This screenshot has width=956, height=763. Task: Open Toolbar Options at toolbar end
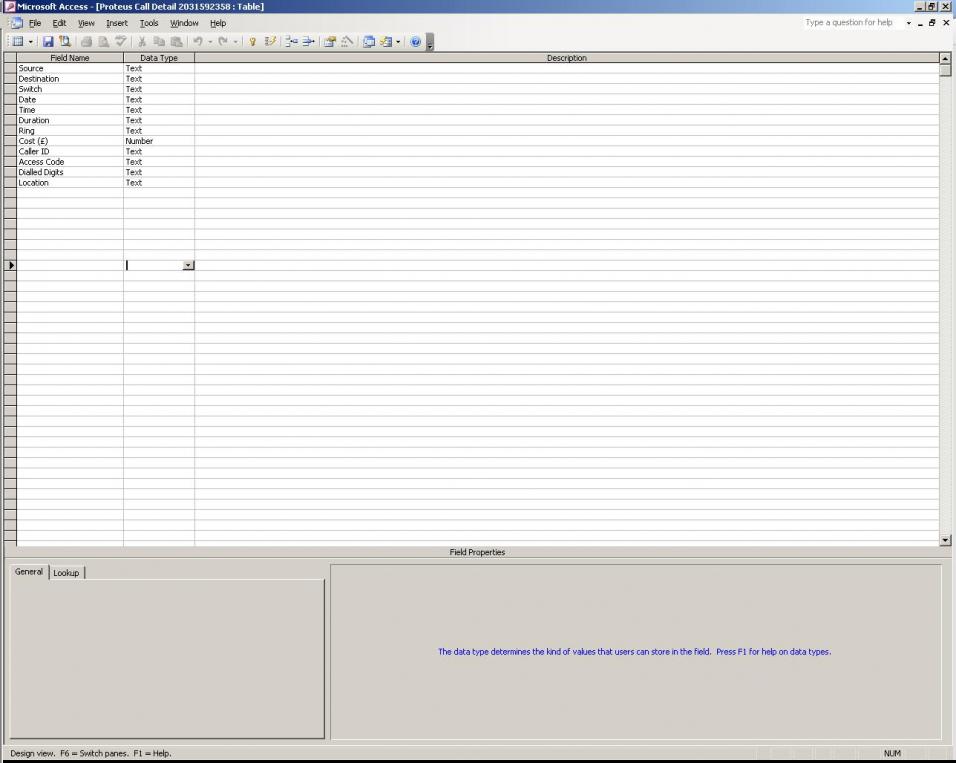tap(430, 42)
